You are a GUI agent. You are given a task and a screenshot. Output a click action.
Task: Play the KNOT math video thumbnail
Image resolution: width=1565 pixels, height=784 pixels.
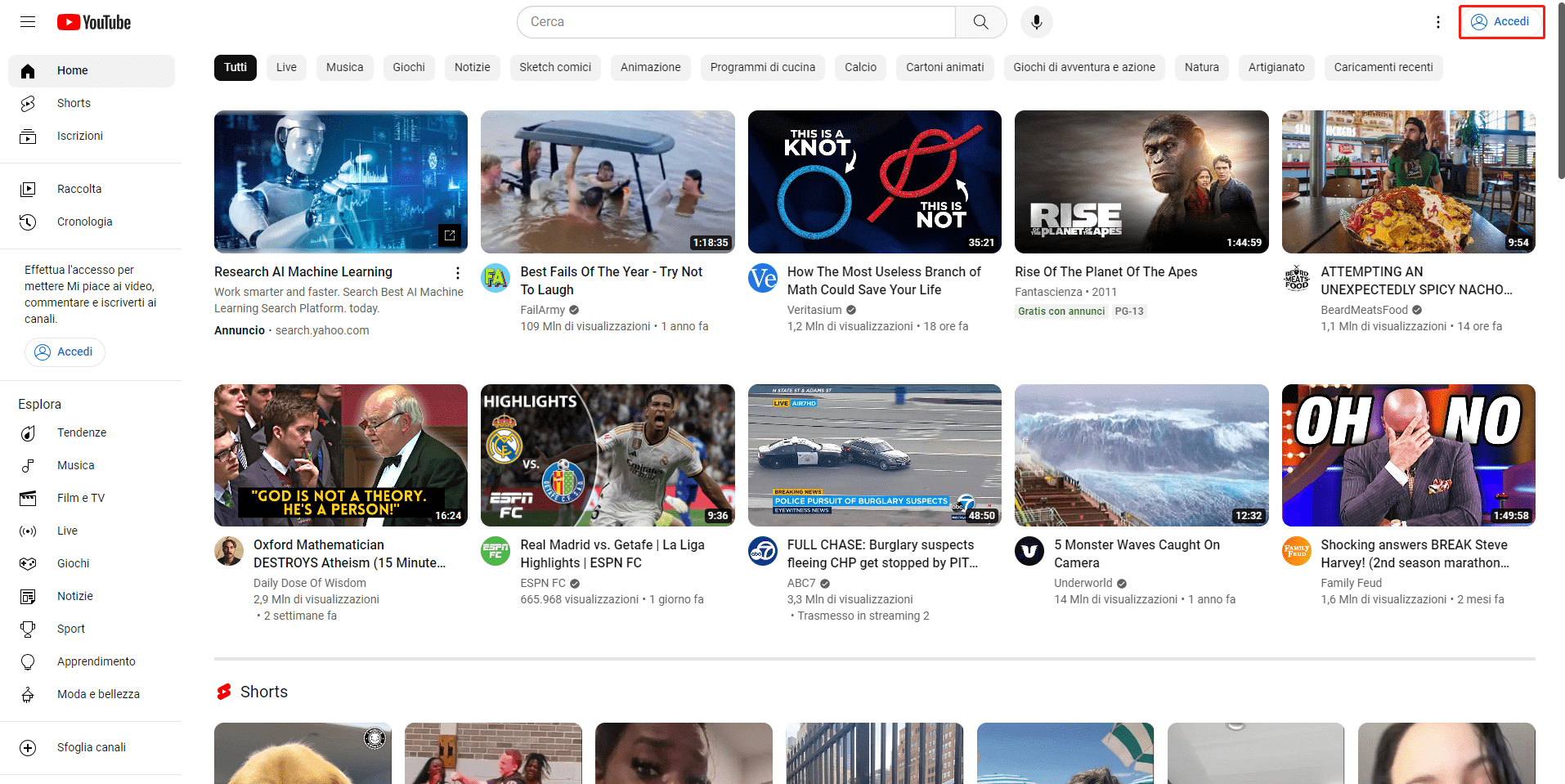pos(875,182)
